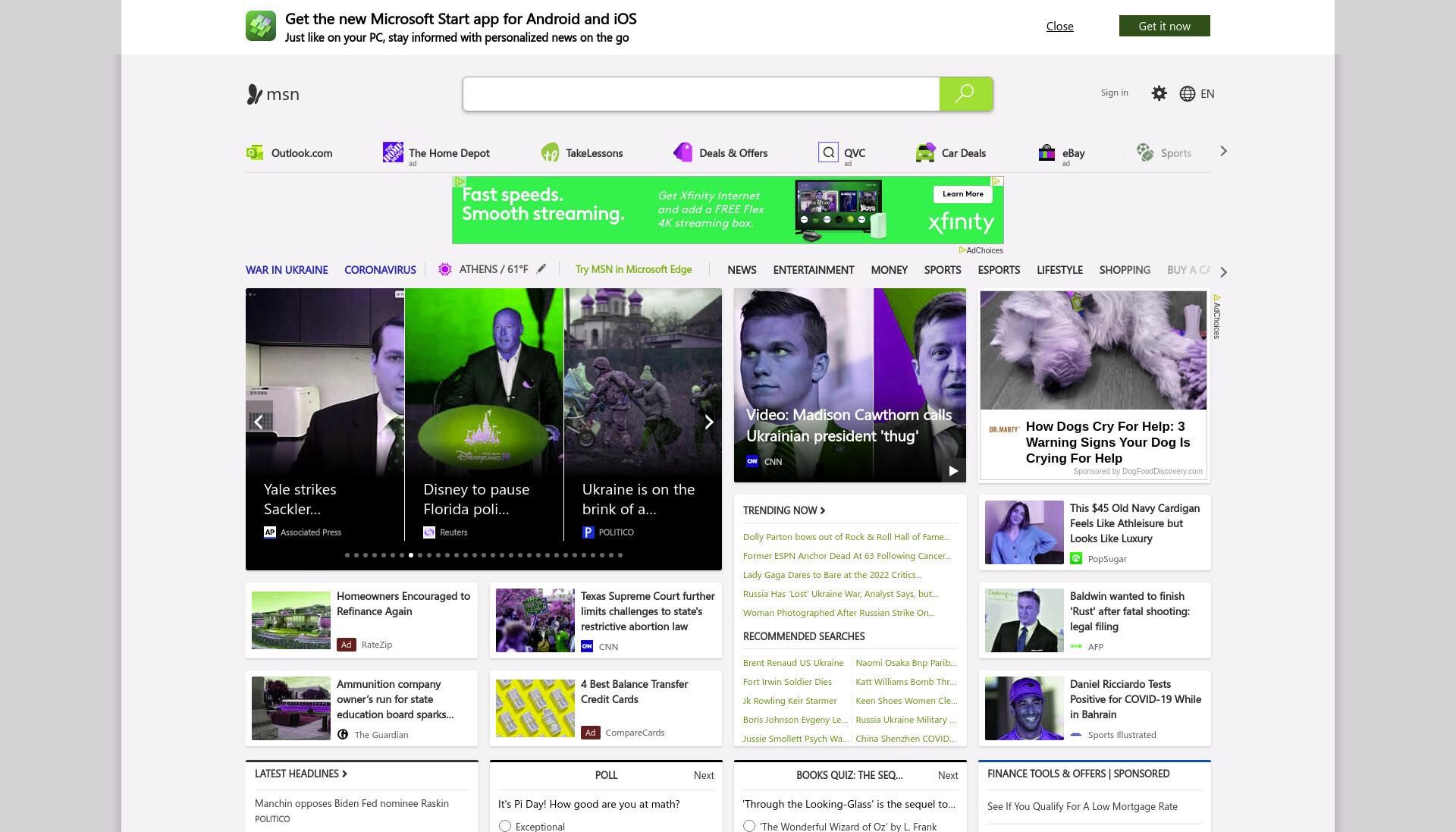Click the CNN logo on video card
The width and height of the screenshot is (1456, 832).
[752, 461]
